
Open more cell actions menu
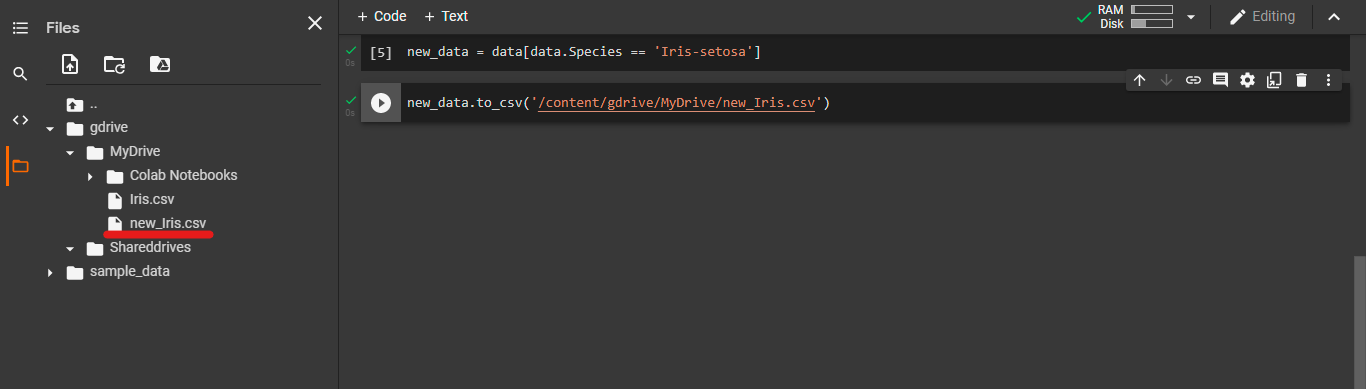click(1328, 80)
